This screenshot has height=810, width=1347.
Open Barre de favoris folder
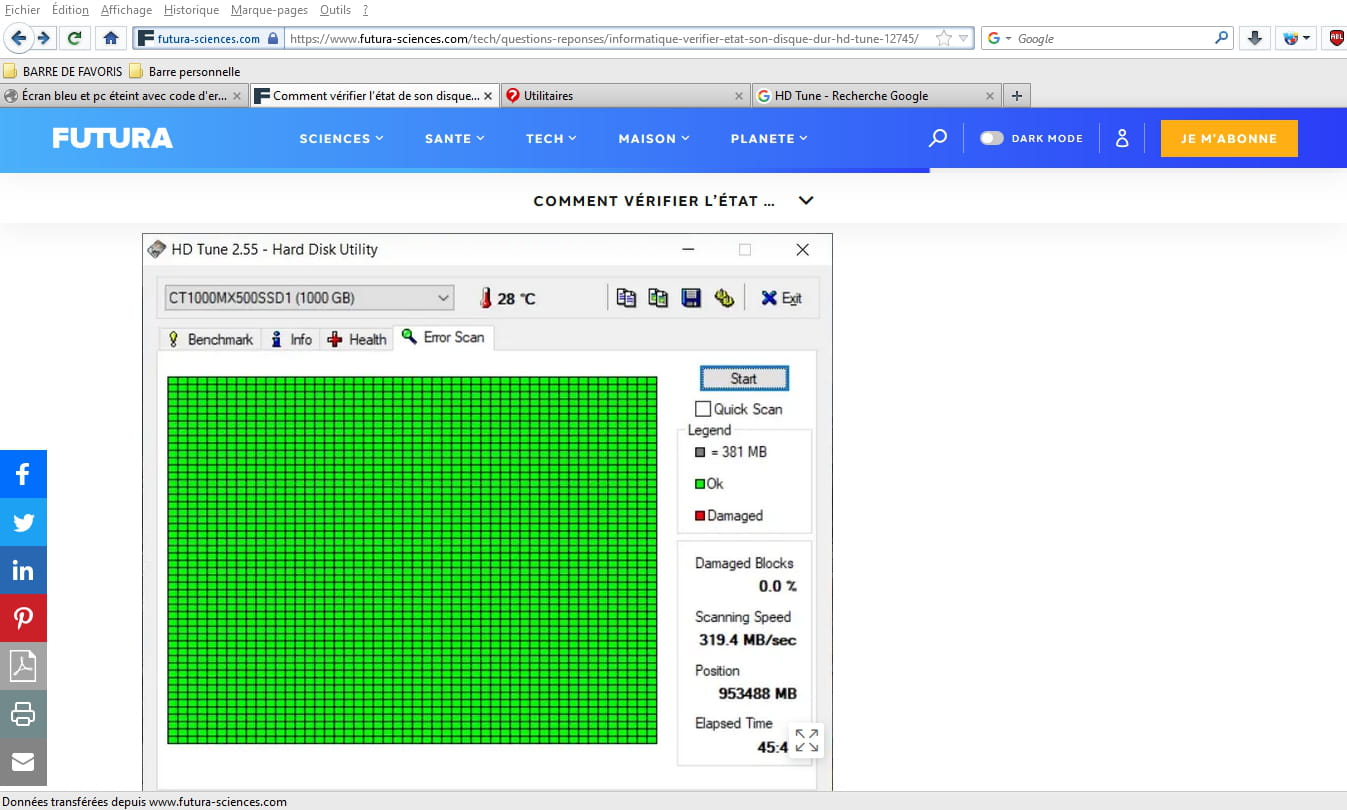[62, 71]
